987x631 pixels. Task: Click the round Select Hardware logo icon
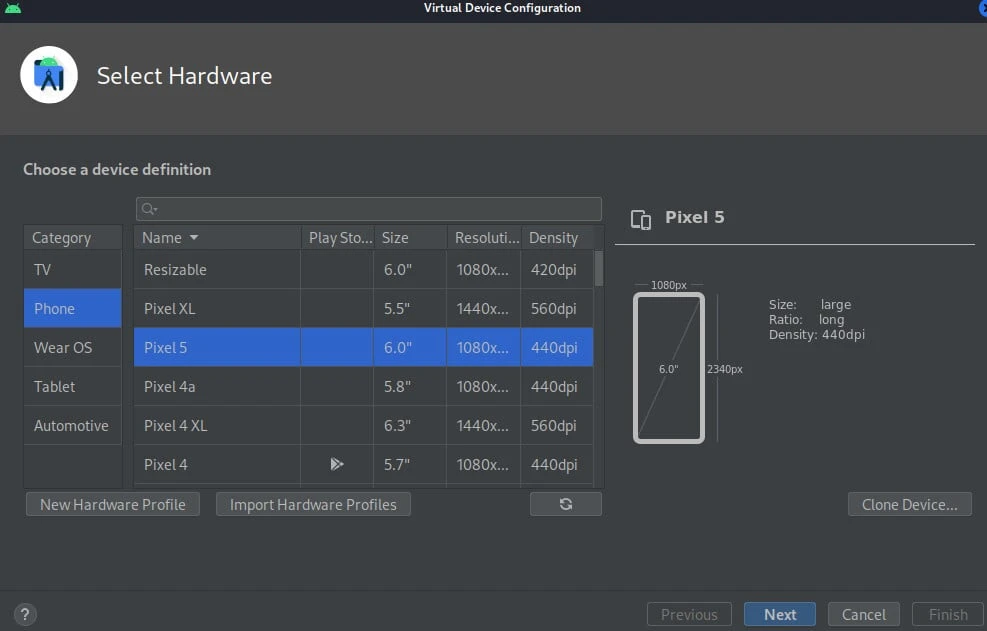pyautogui.click(x=49, y=74)
